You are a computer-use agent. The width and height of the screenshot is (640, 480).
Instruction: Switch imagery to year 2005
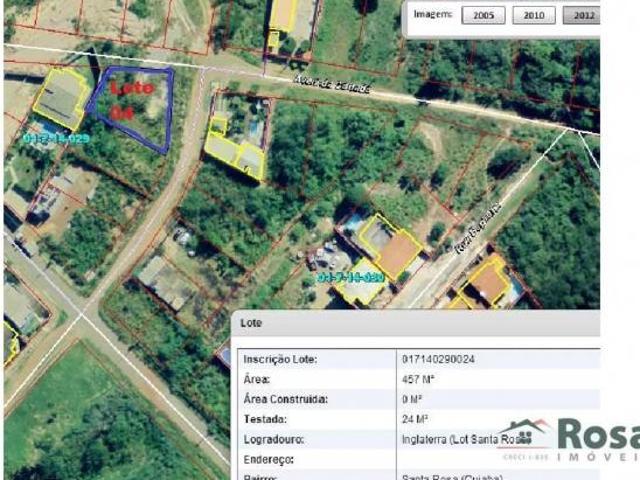(483, 15)
